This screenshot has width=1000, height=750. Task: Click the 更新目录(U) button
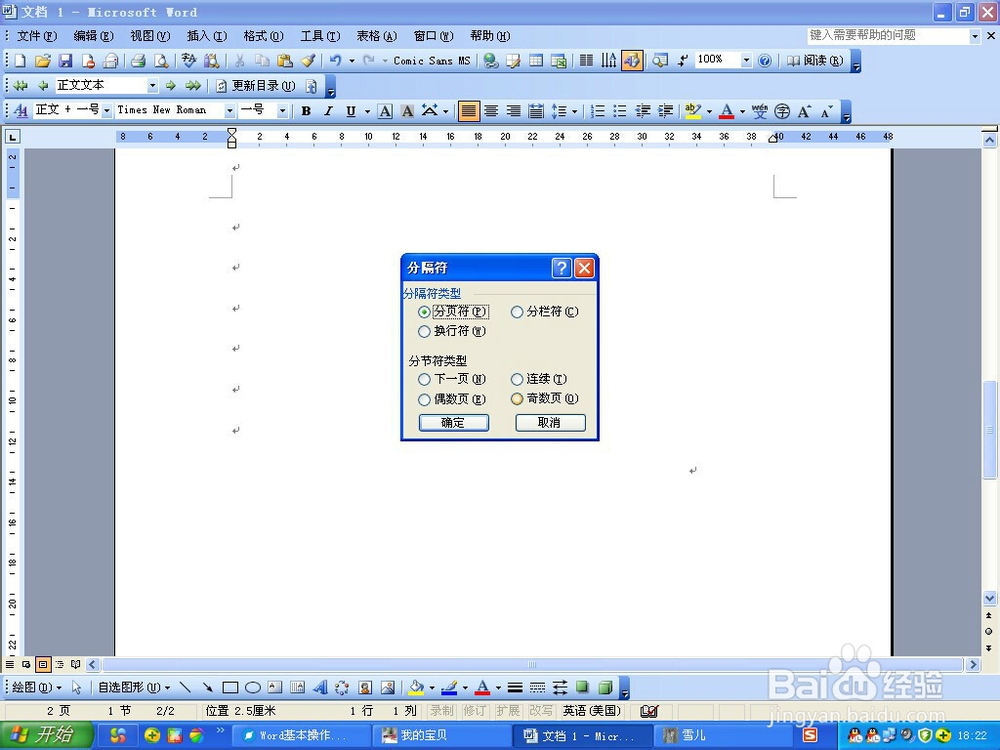[256, 85]
